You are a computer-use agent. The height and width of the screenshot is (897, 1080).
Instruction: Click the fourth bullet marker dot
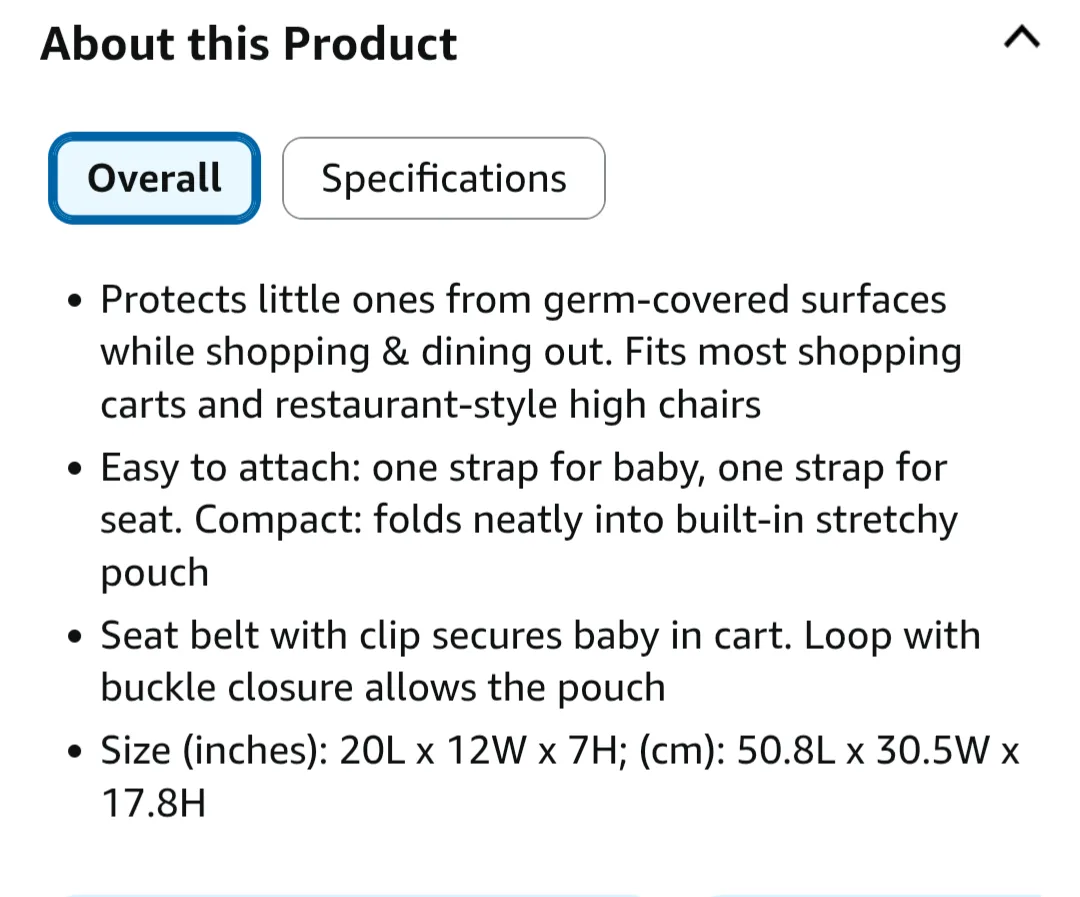click(72, 750)
